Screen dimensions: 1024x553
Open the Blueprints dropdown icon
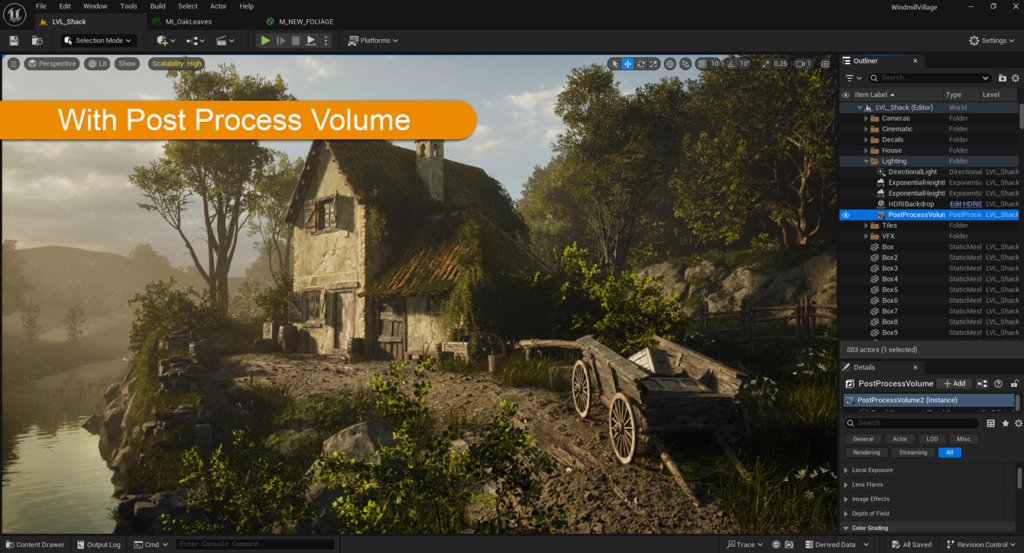195,40
